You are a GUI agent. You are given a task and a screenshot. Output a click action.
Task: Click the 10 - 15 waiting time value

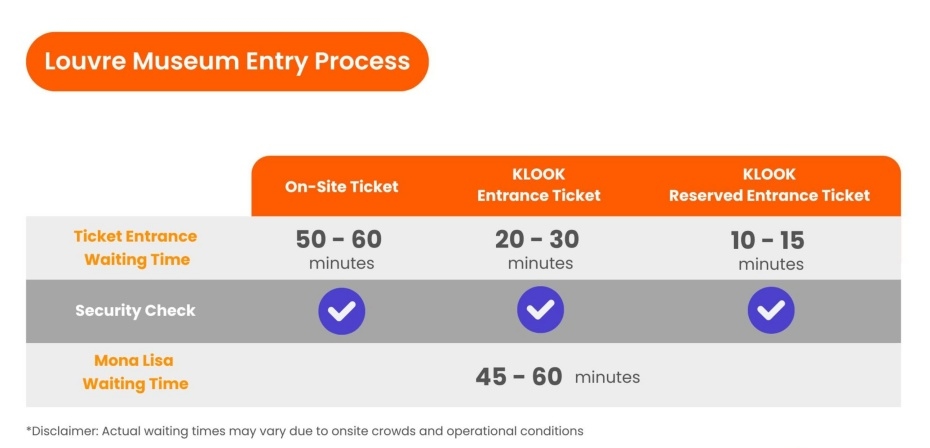coord(767,240)
